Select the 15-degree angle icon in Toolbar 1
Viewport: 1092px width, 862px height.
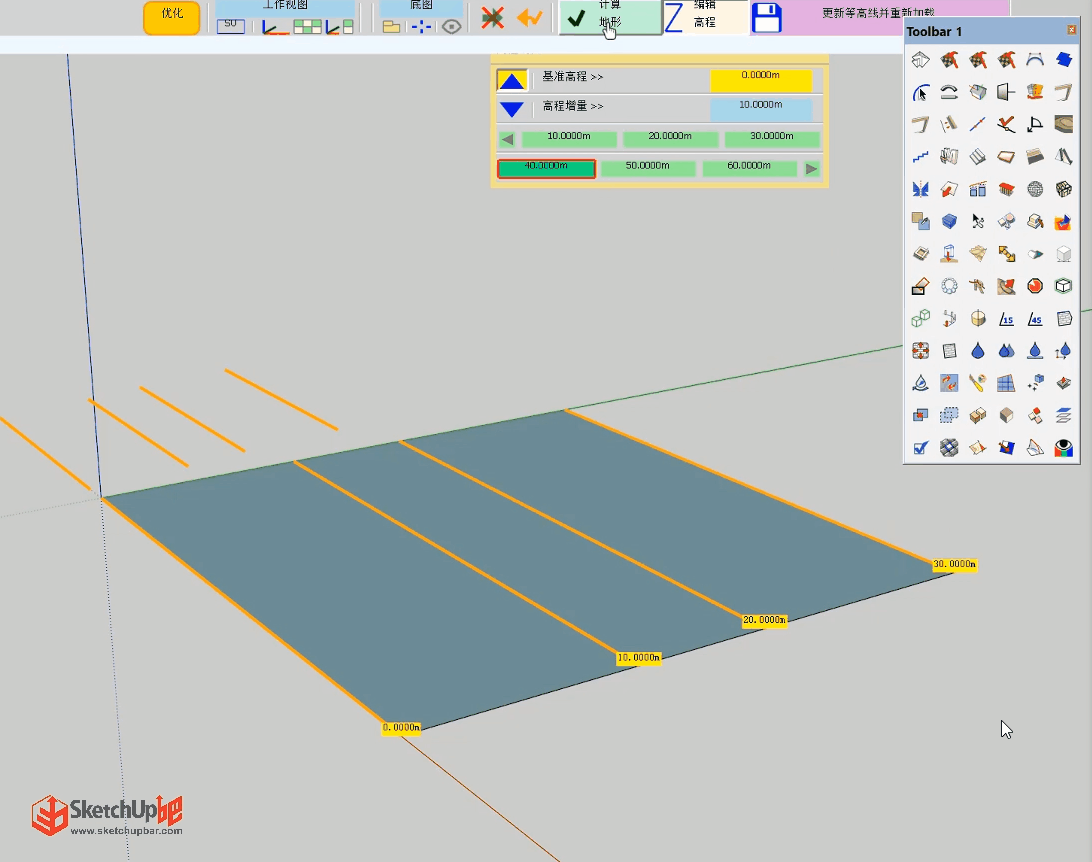coord(1007,319)
